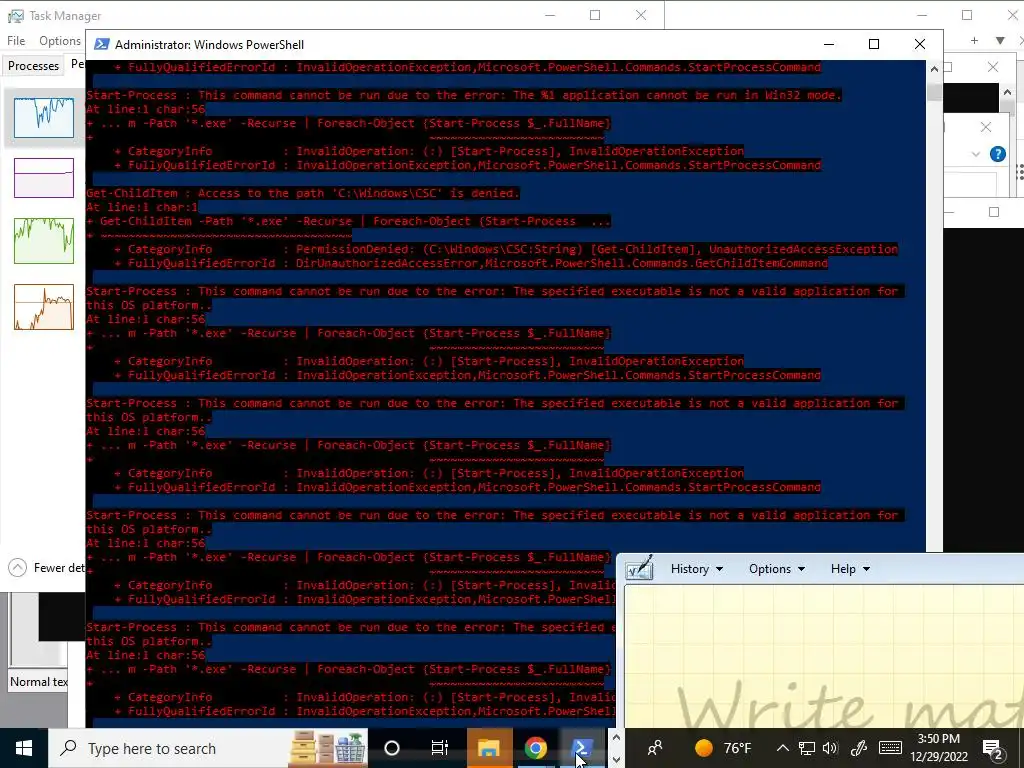Open the Windows Start menu
1024x768 pixels.
[24, 748]
